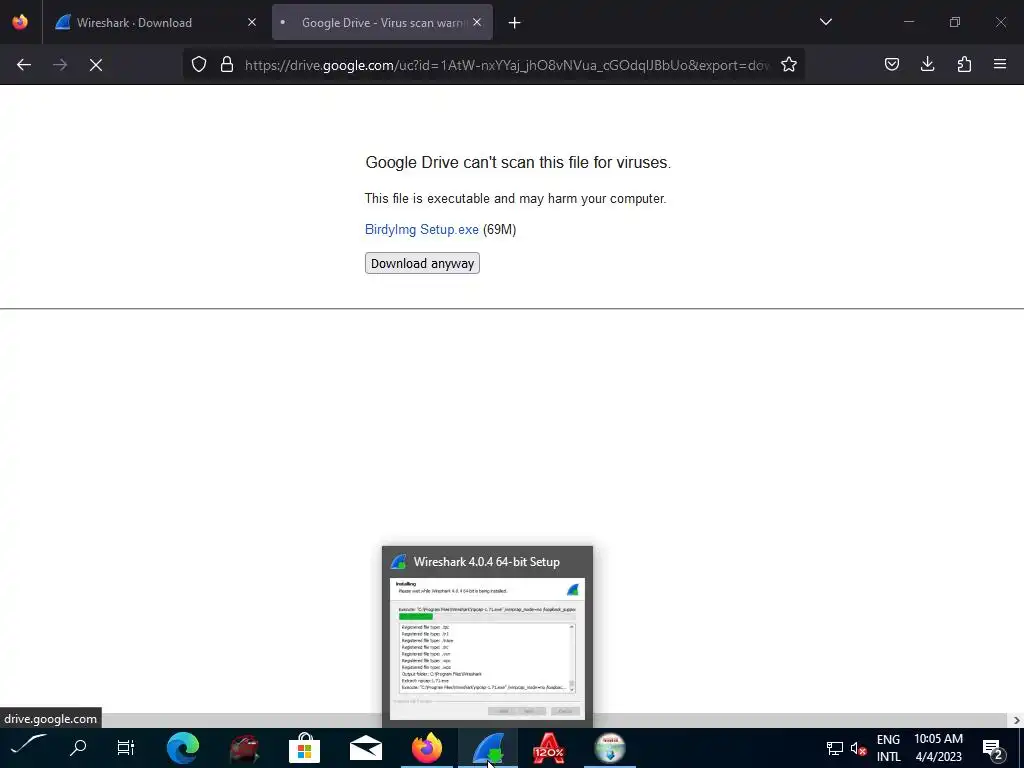The image size is (1024, 768).
Task: Stop loading the current page
Action: 96,65
